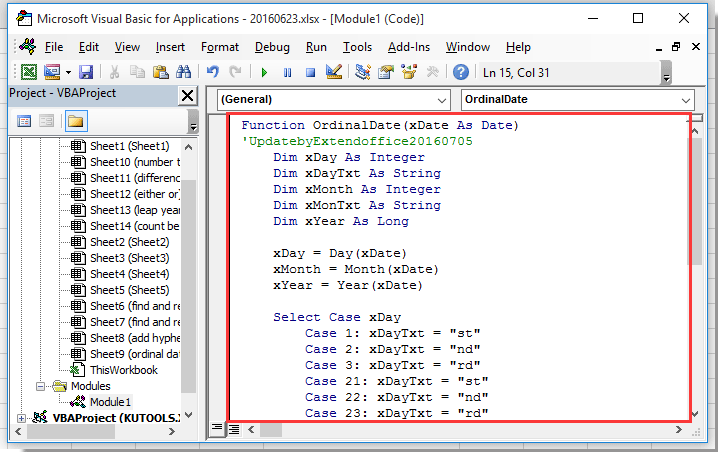Select Sheet11 (differenc in project tree
Viewport: 718px width, 452px height.
135,178
